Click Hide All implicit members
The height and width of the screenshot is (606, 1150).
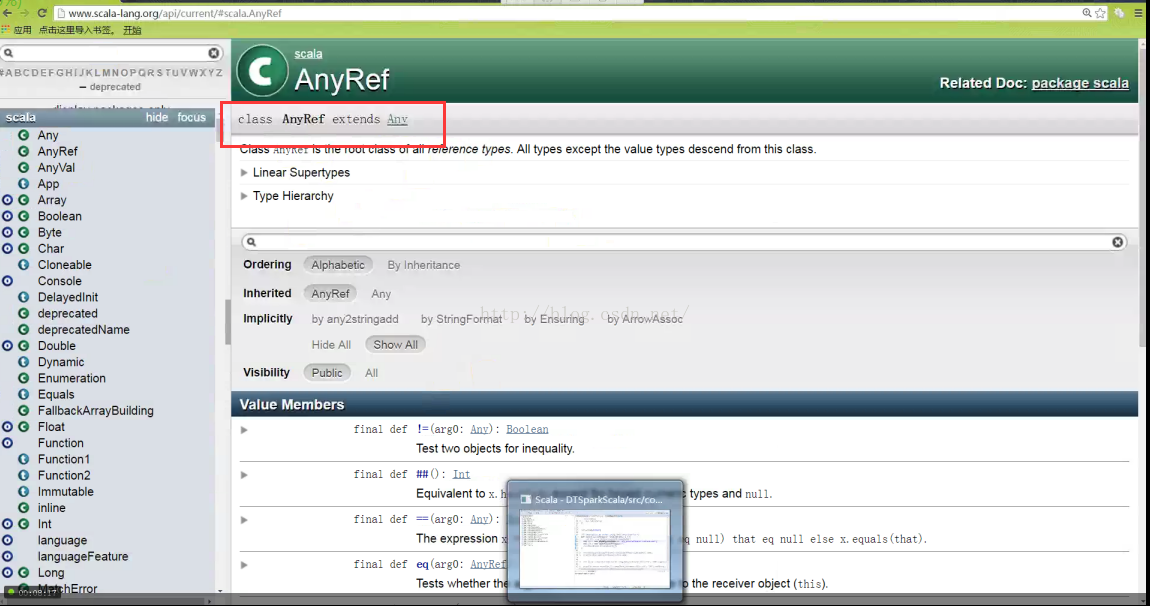(x=331, y=345)
